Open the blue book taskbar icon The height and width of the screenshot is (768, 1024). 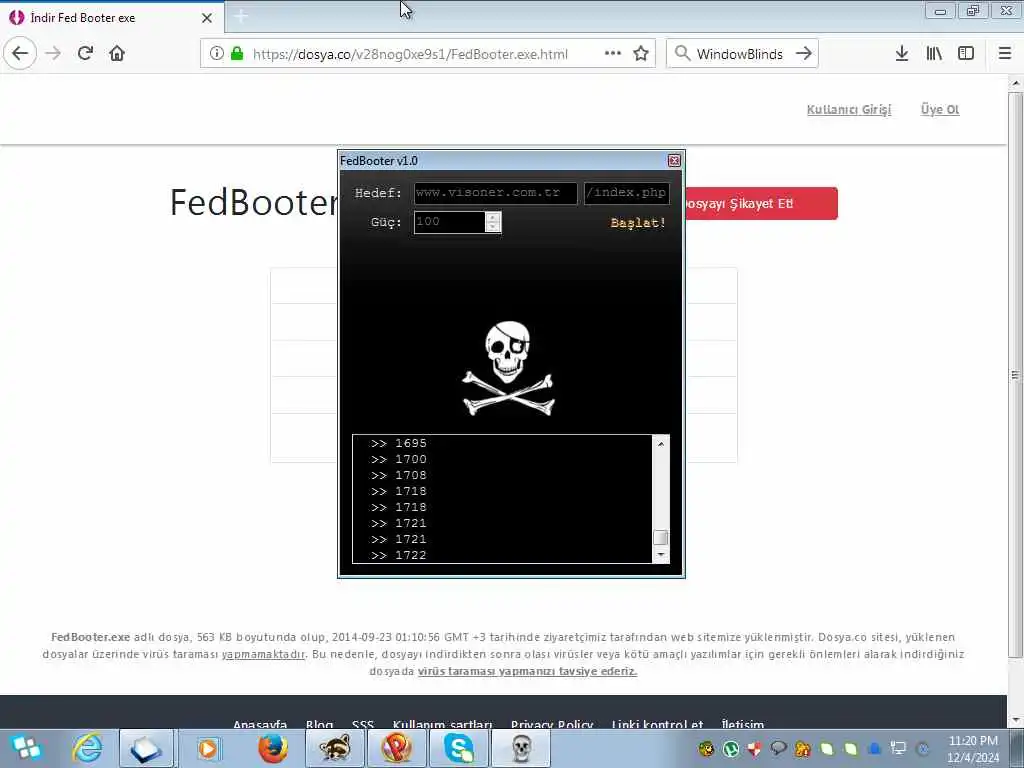[x=146, y=748]
